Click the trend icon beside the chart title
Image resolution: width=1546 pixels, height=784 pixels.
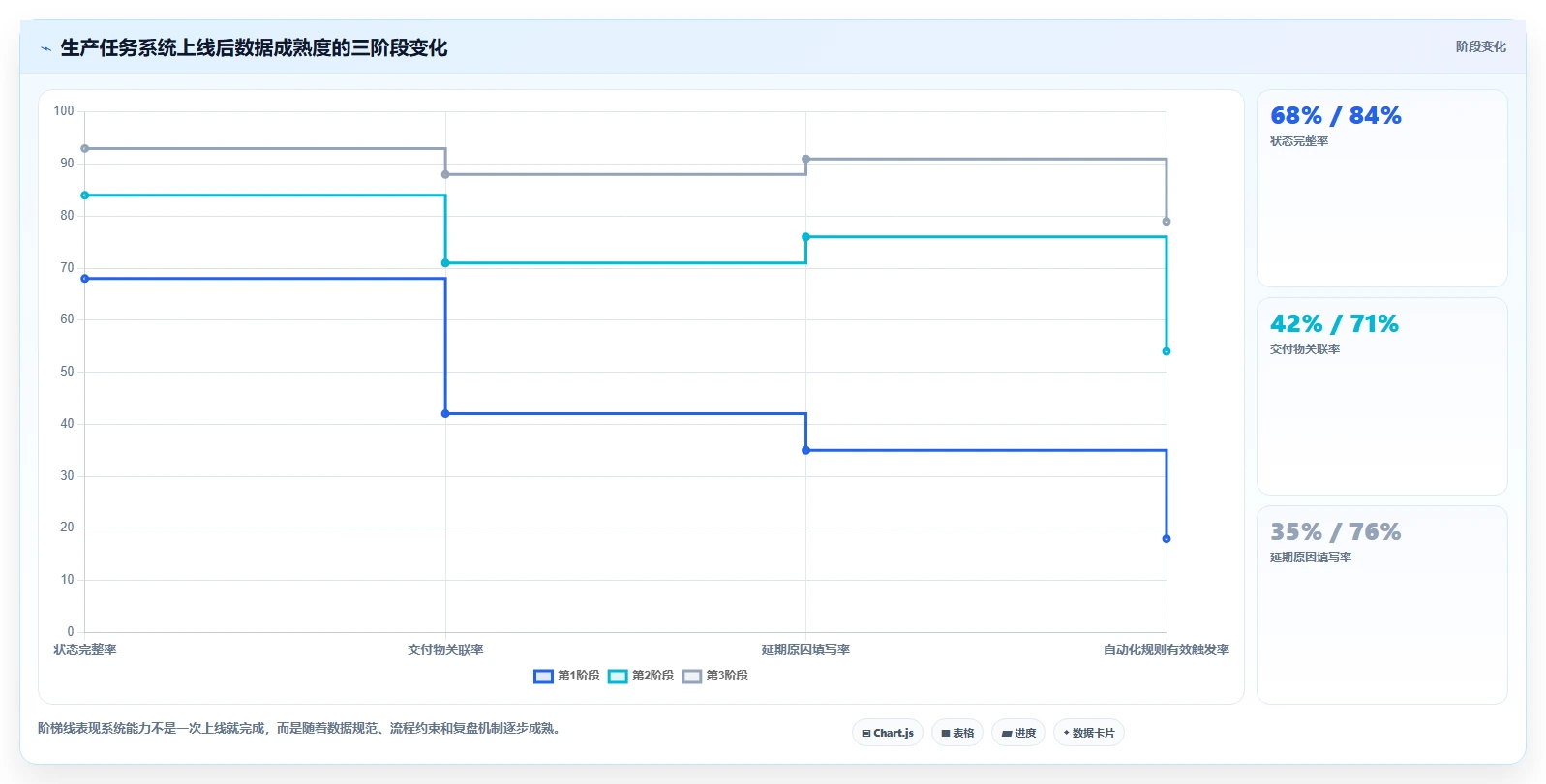(x=45, y=48)
